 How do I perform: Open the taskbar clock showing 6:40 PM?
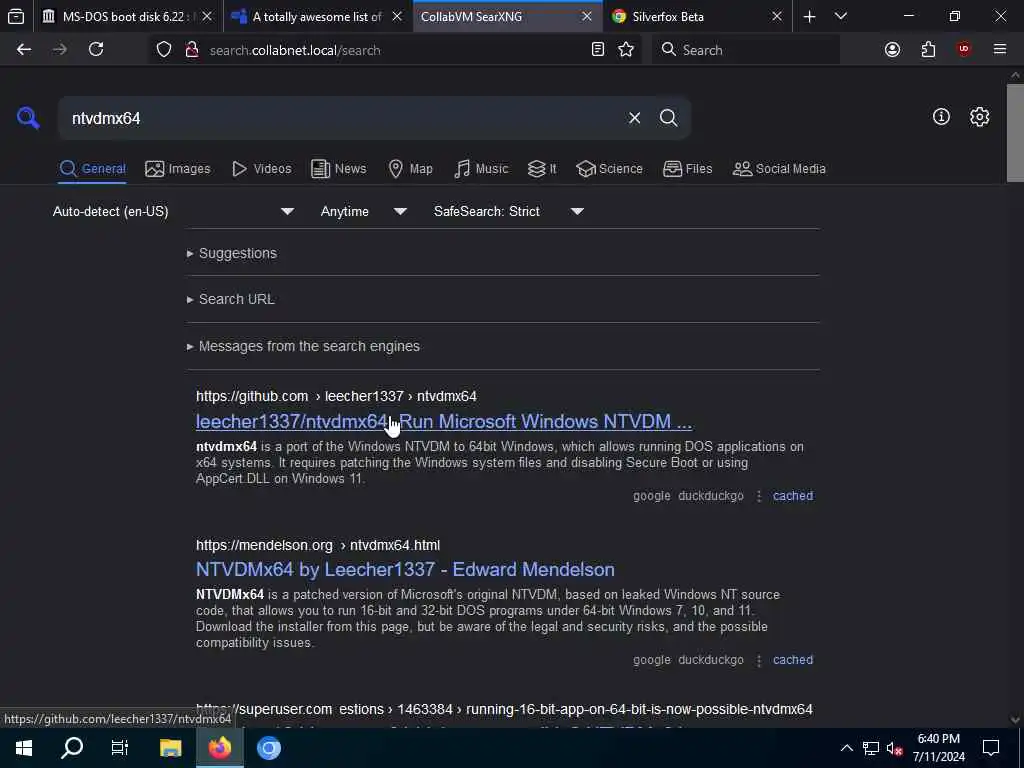[938, 748]
